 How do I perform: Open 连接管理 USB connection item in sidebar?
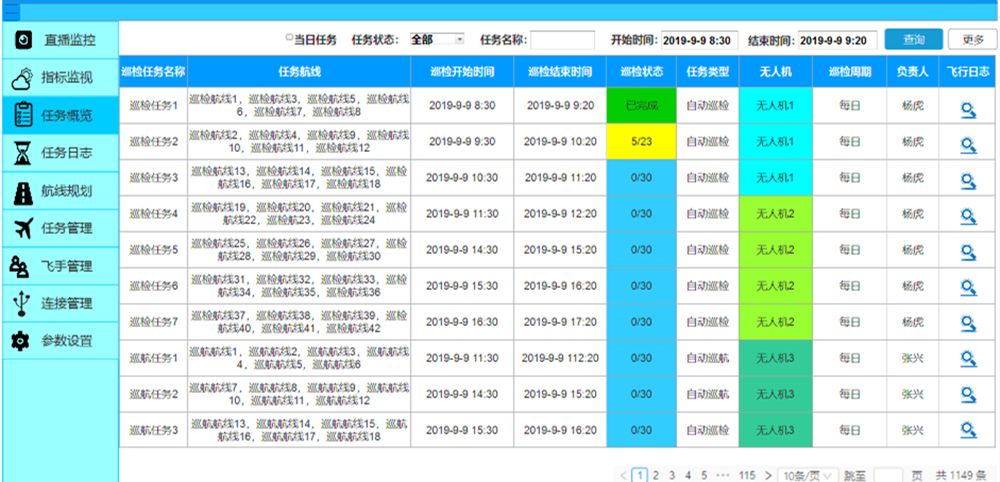point(61,303)
